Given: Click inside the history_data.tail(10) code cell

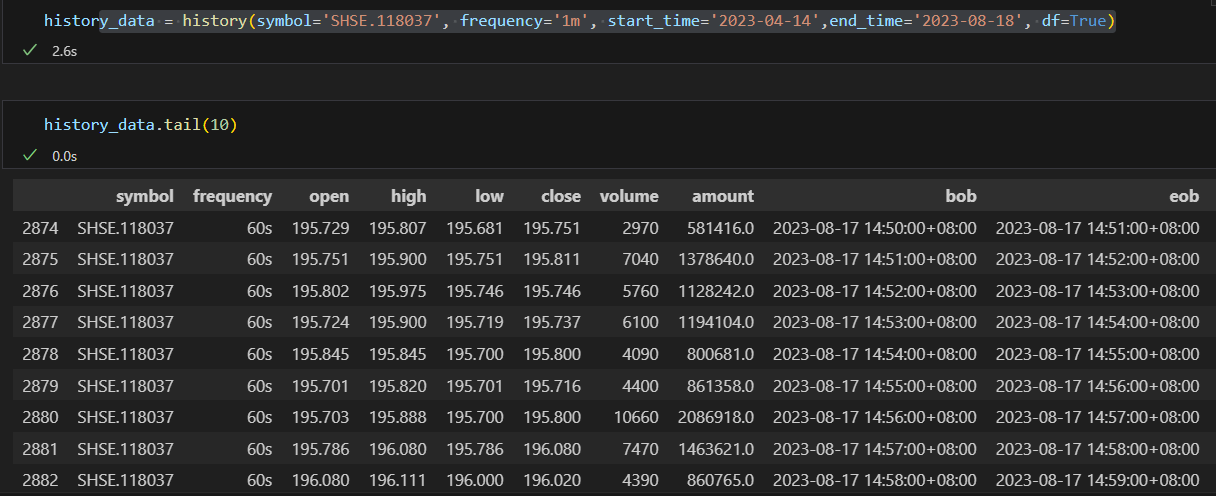Looking at the screenshot, I should coord(608,125).
